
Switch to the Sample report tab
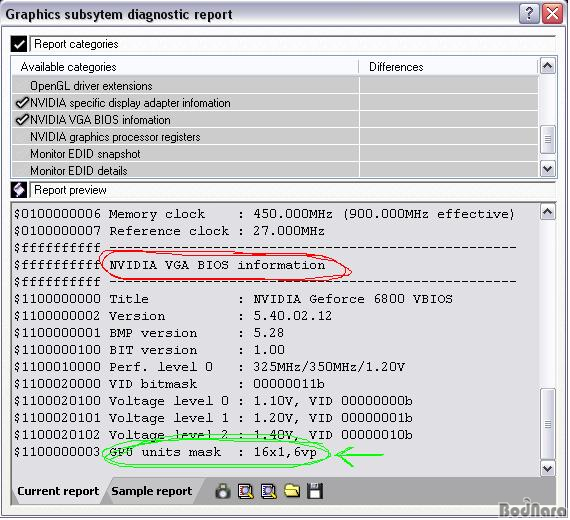click(152, 491)
